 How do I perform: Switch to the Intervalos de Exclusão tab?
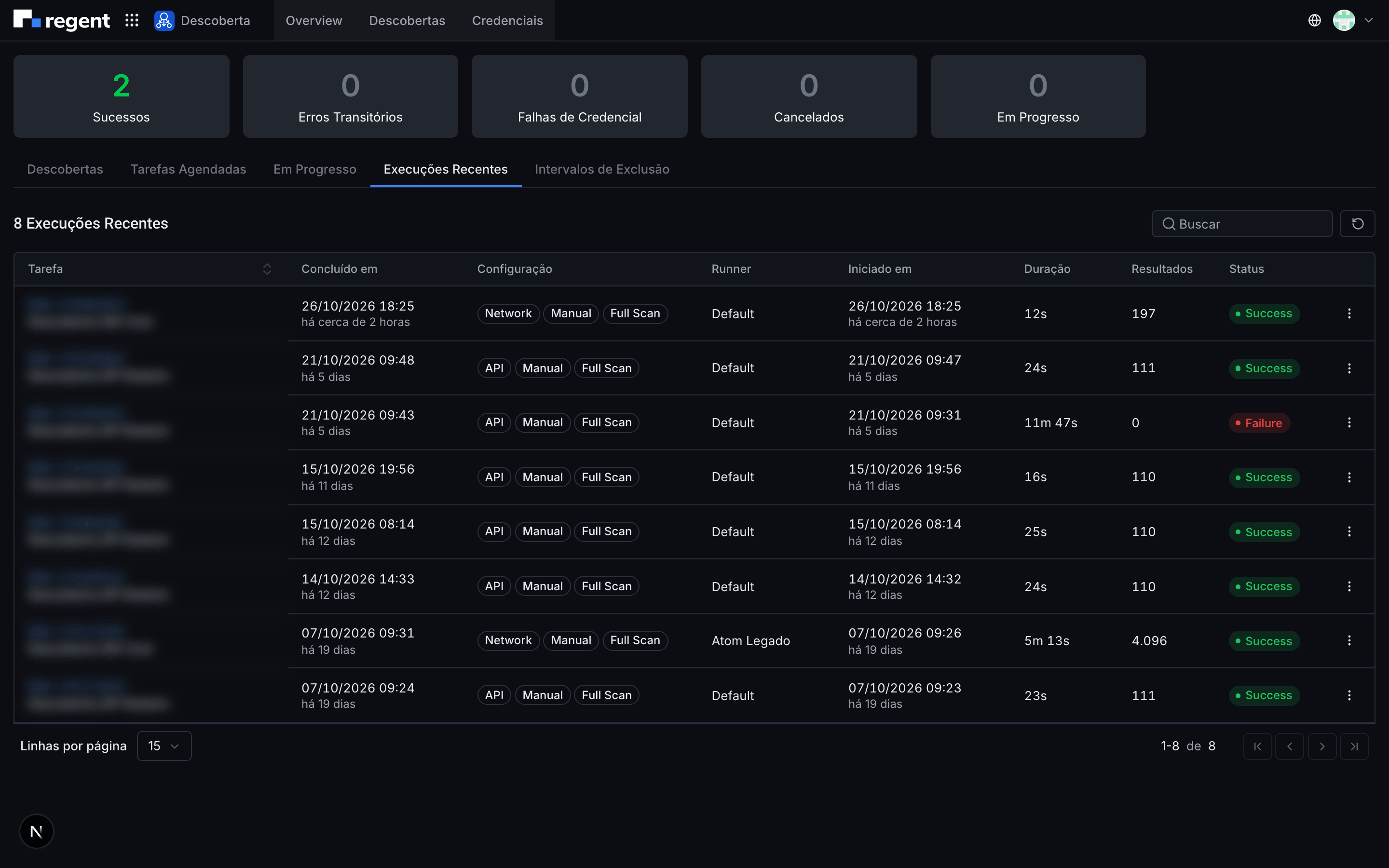[602, 169]
